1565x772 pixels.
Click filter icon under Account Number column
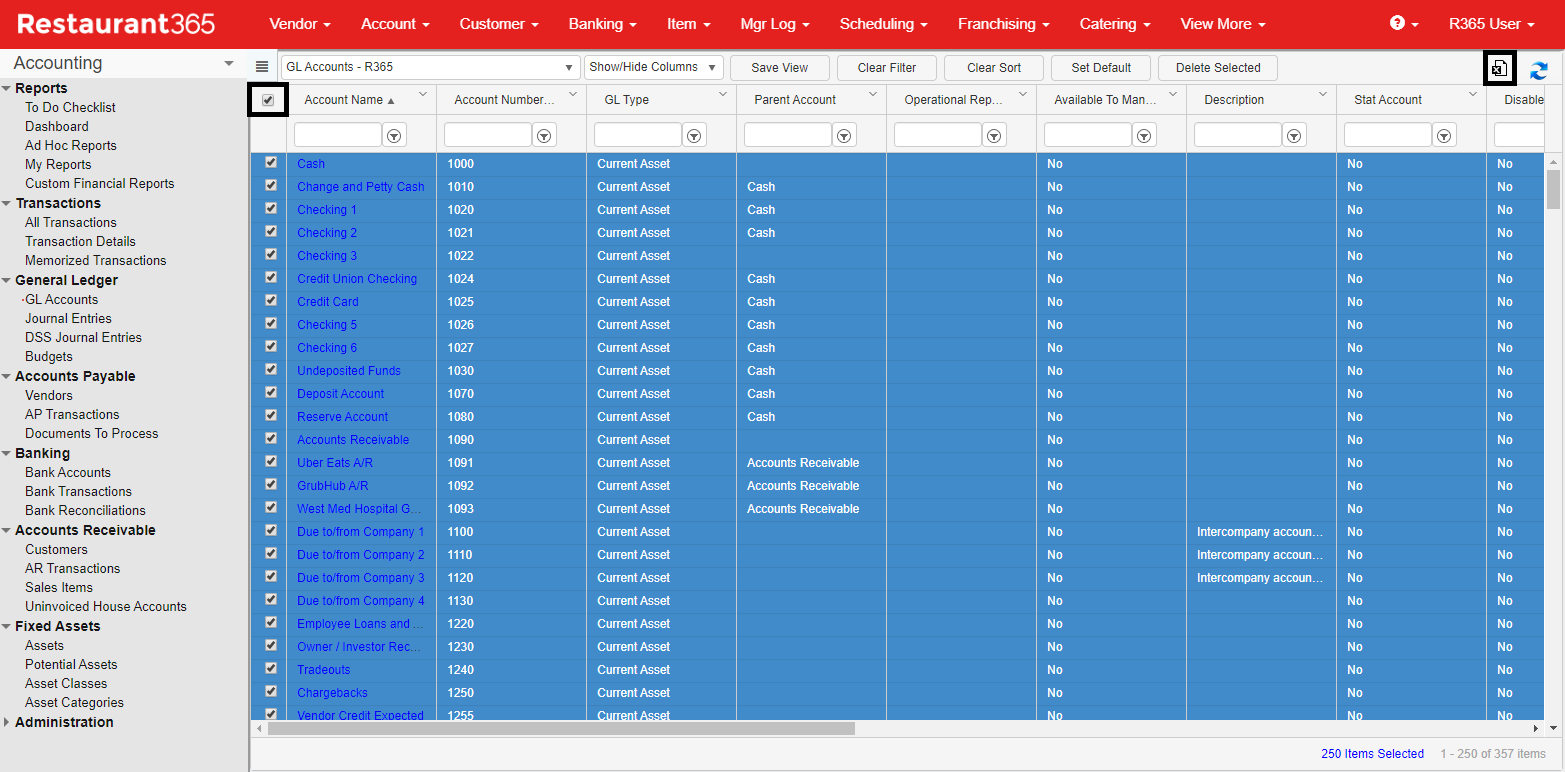(x=545, y=136)
